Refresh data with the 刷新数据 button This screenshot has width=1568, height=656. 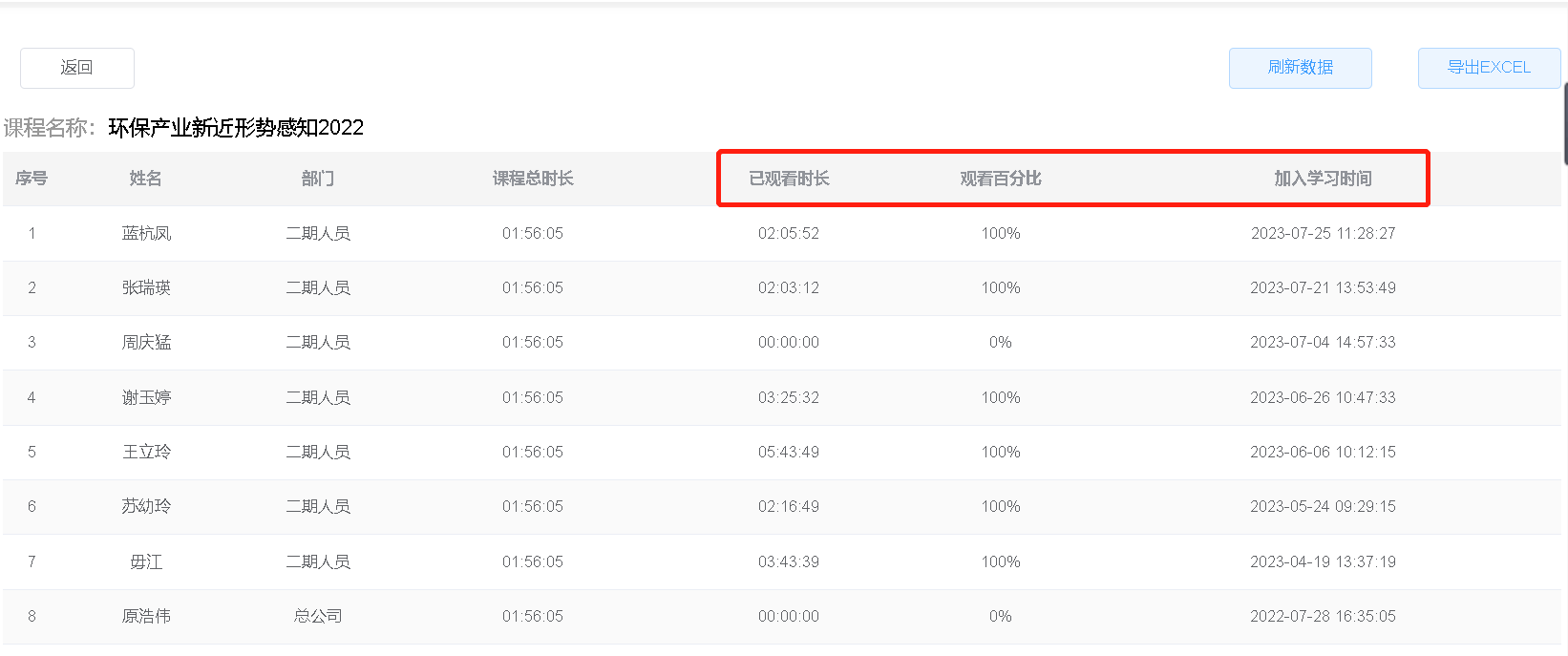pyautogui.click(x=1300, y=68)
